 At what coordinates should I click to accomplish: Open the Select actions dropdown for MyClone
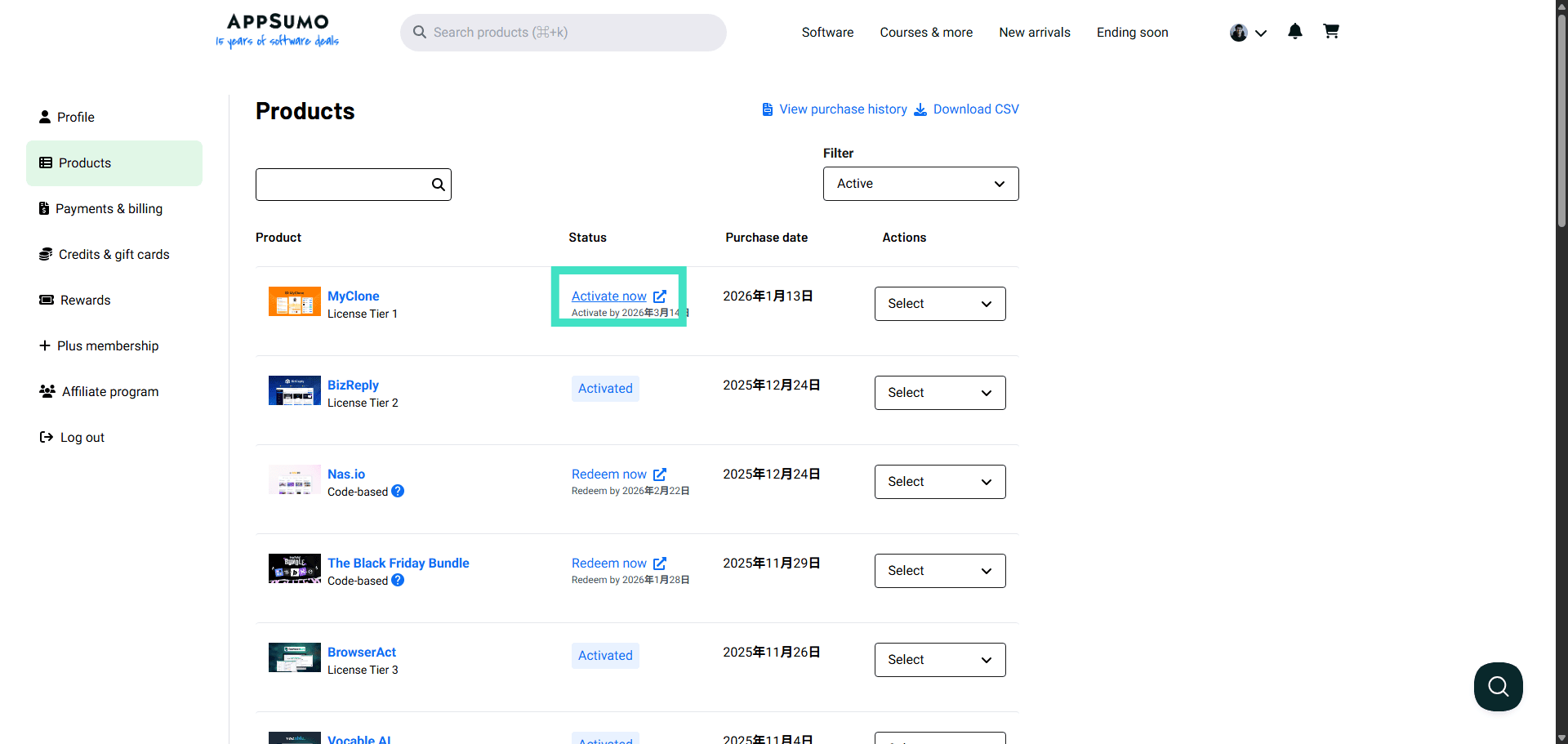939,304
